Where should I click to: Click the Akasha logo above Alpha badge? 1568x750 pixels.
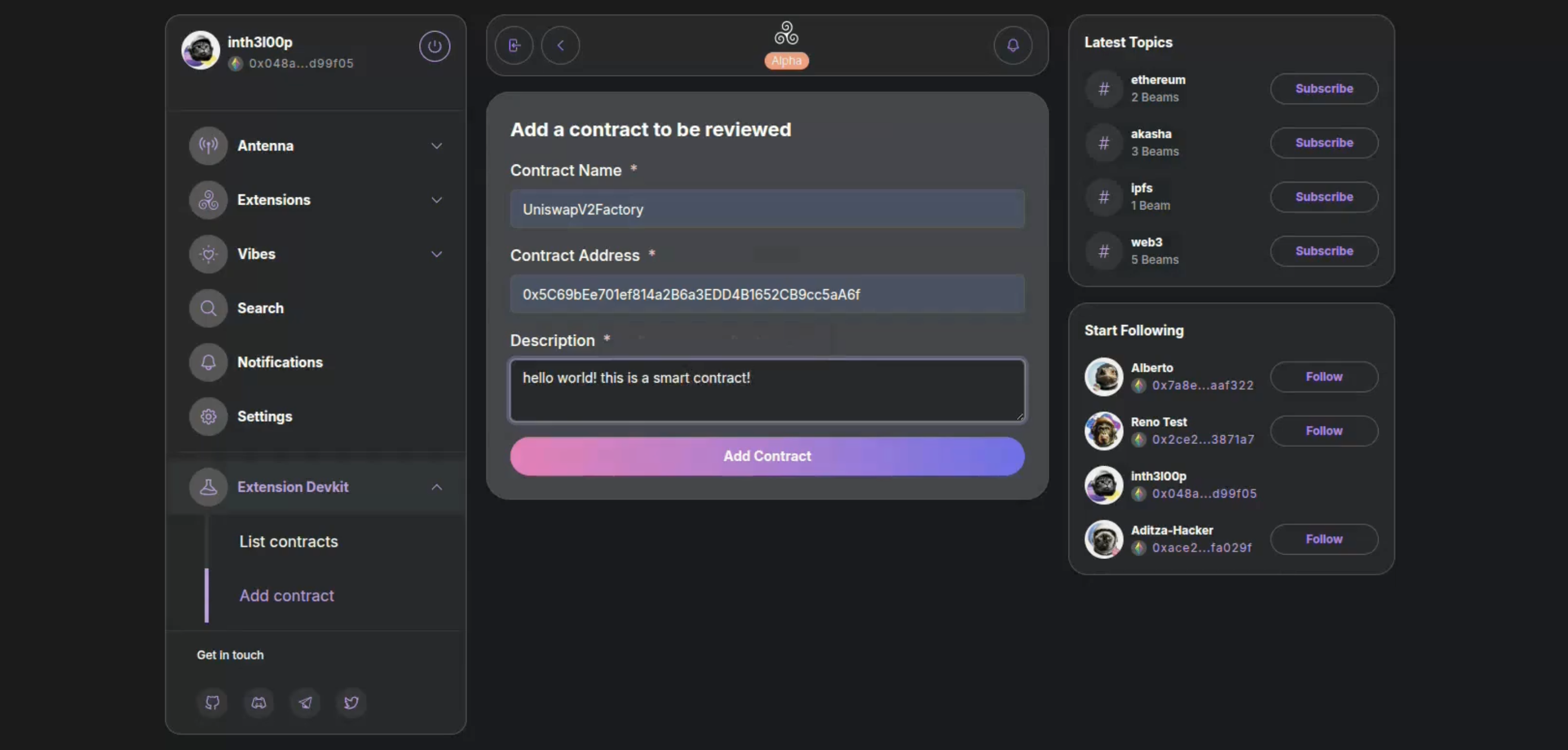pos(786,34)
